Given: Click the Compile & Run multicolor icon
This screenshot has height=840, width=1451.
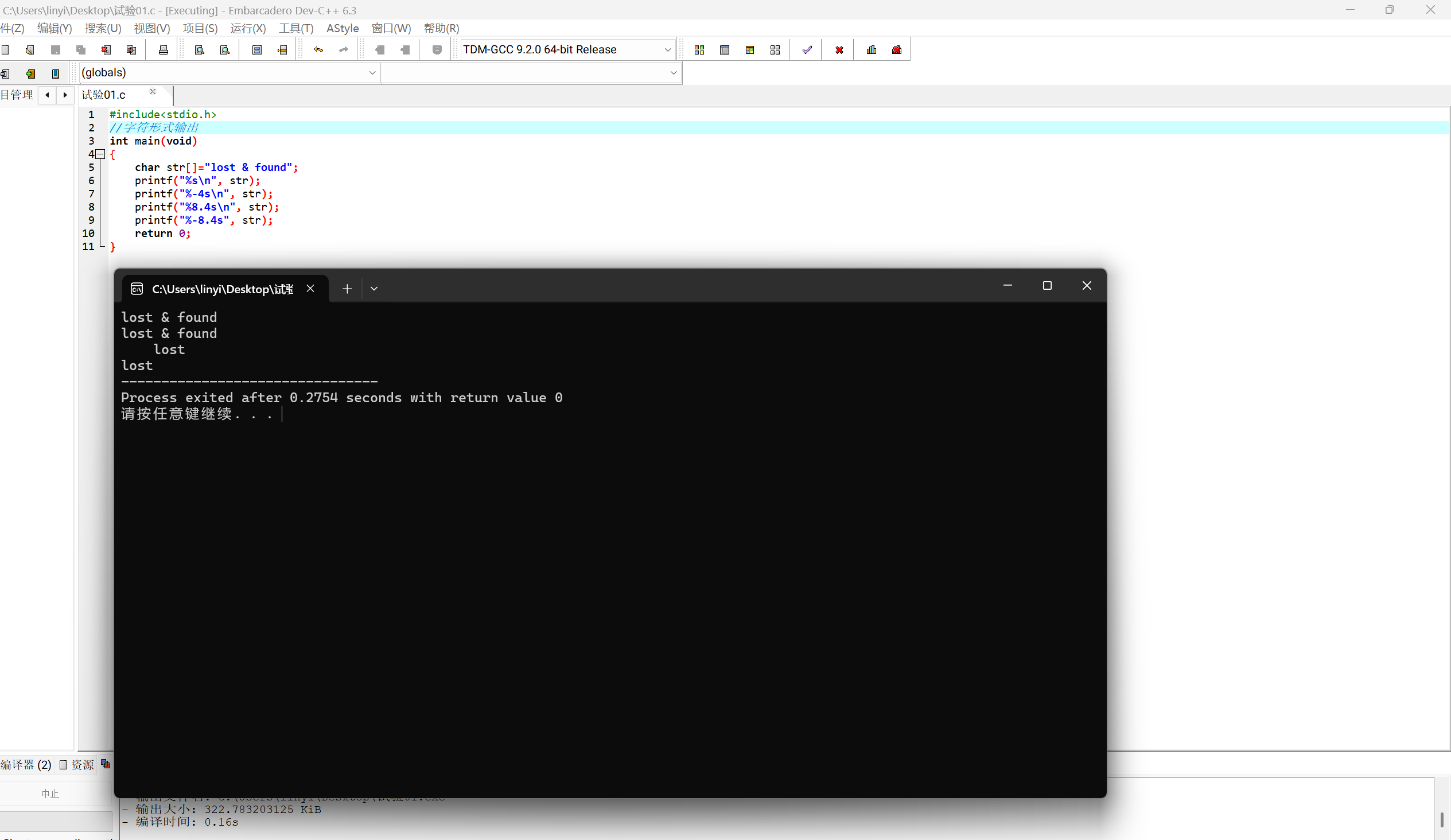Looking at the screenshot, I should click(750, 50).
